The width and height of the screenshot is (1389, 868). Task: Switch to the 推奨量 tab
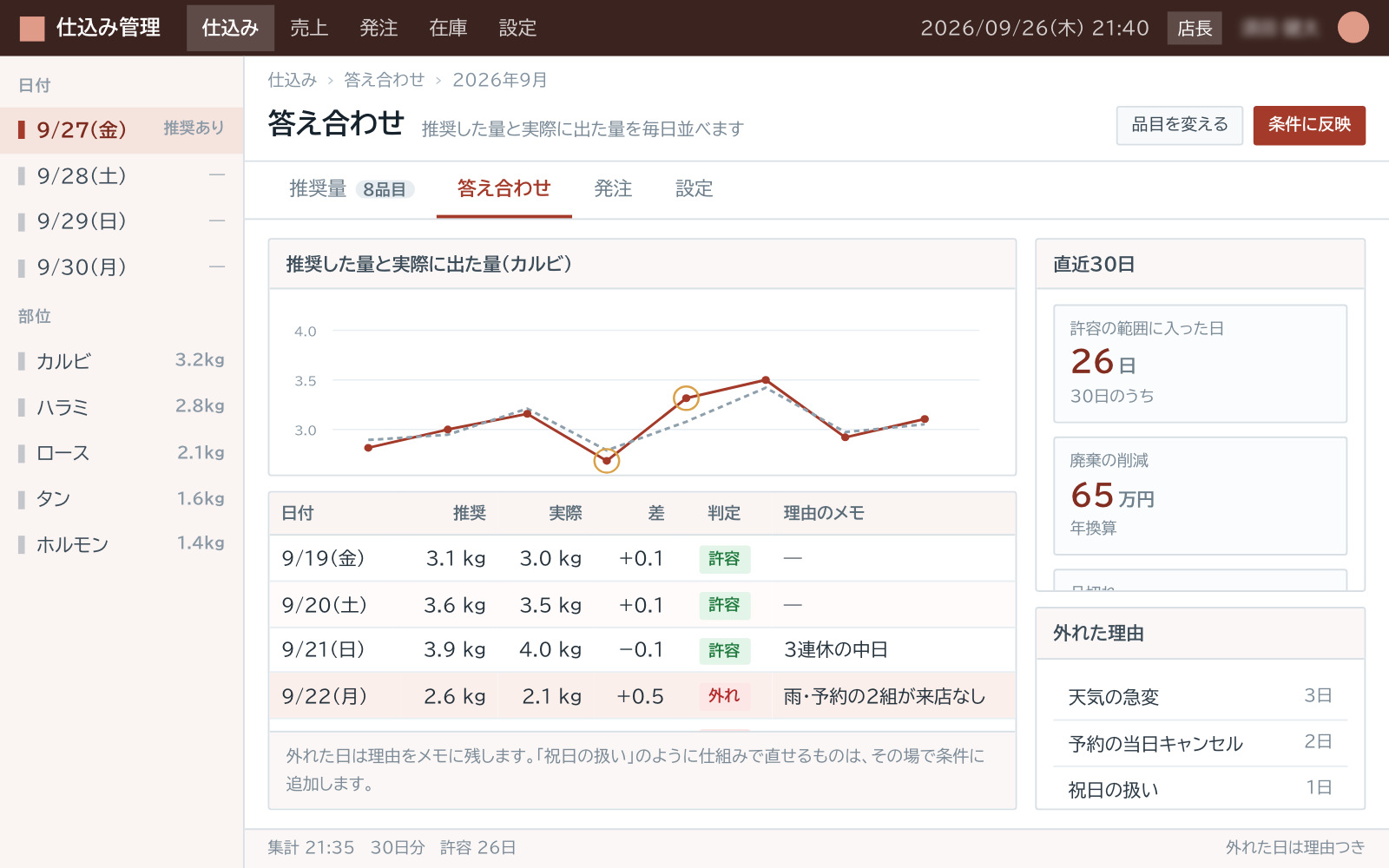coord(352,189)
